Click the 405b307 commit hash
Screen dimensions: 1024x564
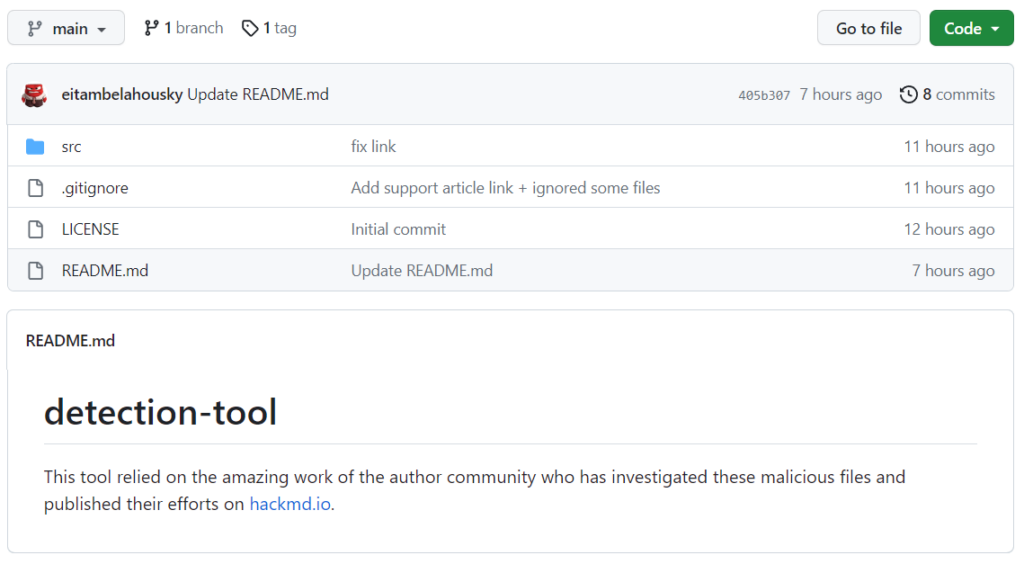[x=764, y=95]
